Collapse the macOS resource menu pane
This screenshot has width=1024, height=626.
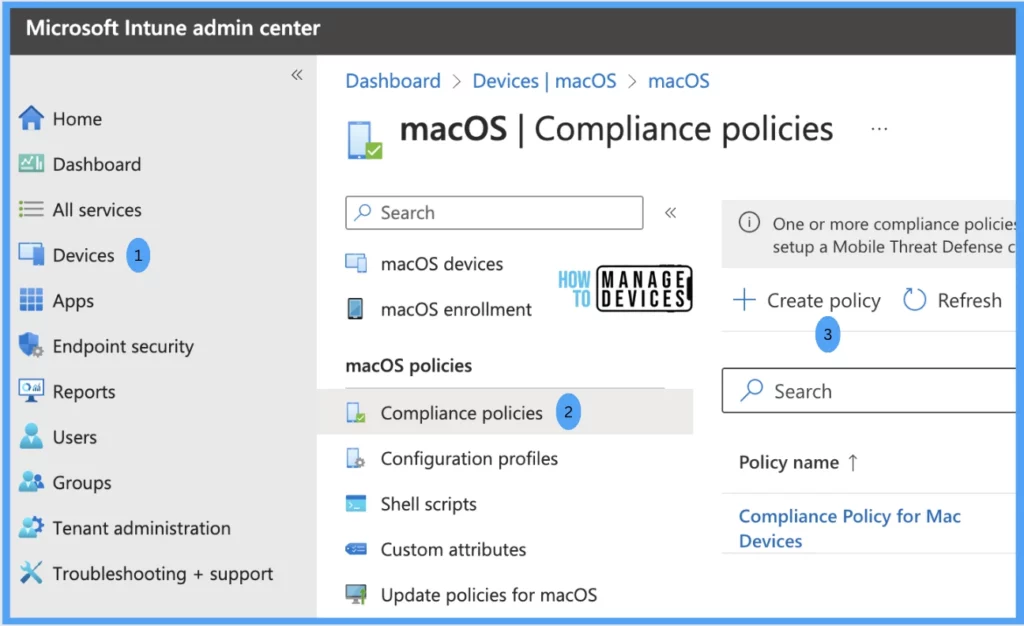pos(671,212)
